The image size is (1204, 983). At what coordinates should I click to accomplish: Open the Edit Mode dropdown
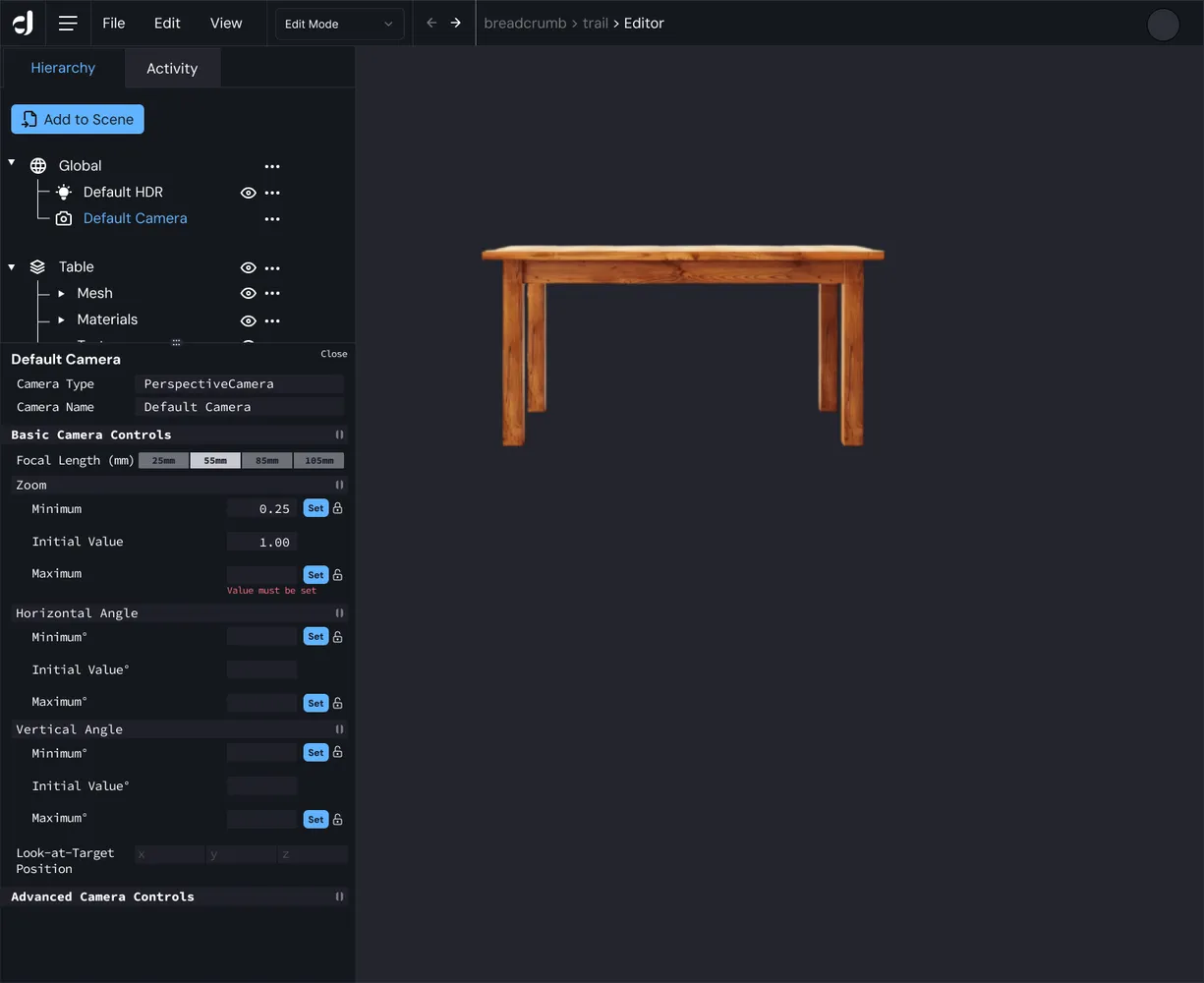(338, 24)
